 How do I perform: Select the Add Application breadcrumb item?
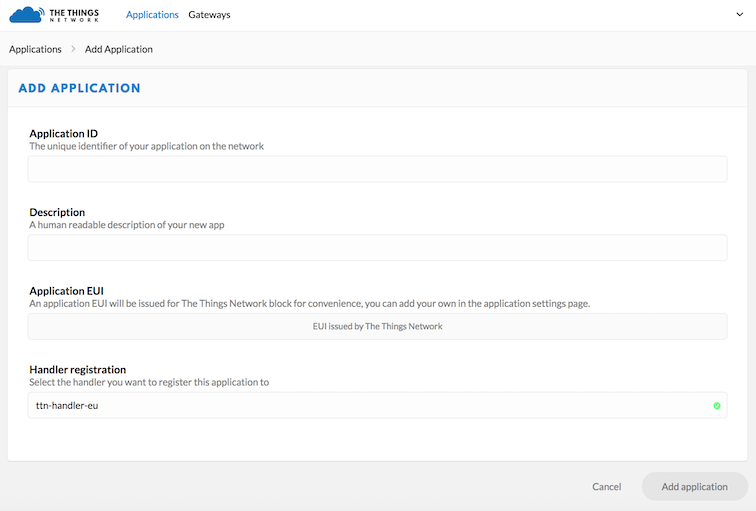[119, 49]
